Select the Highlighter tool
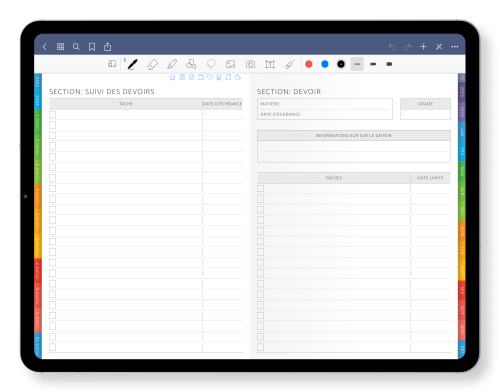This screenshot has width=500, height=392. pyautogui.click(x=172, y=64)
